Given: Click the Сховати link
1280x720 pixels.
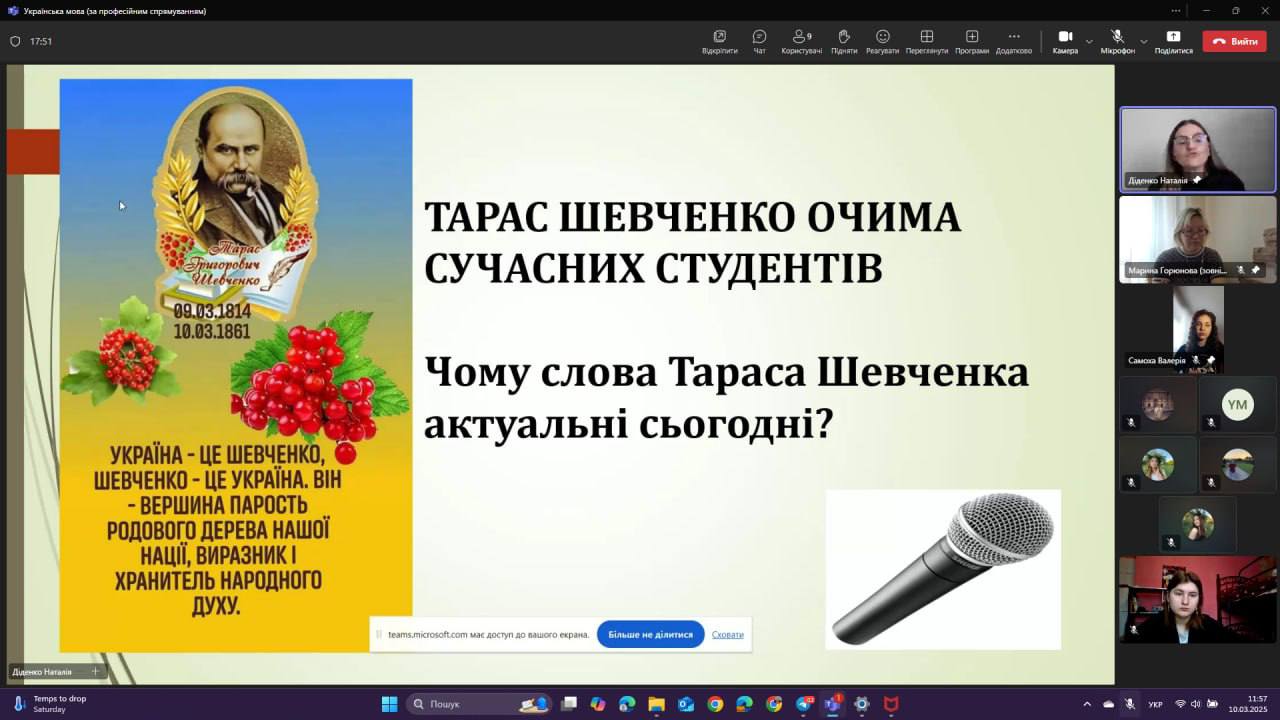Looking at the screenshot, I should click(727, 634).
